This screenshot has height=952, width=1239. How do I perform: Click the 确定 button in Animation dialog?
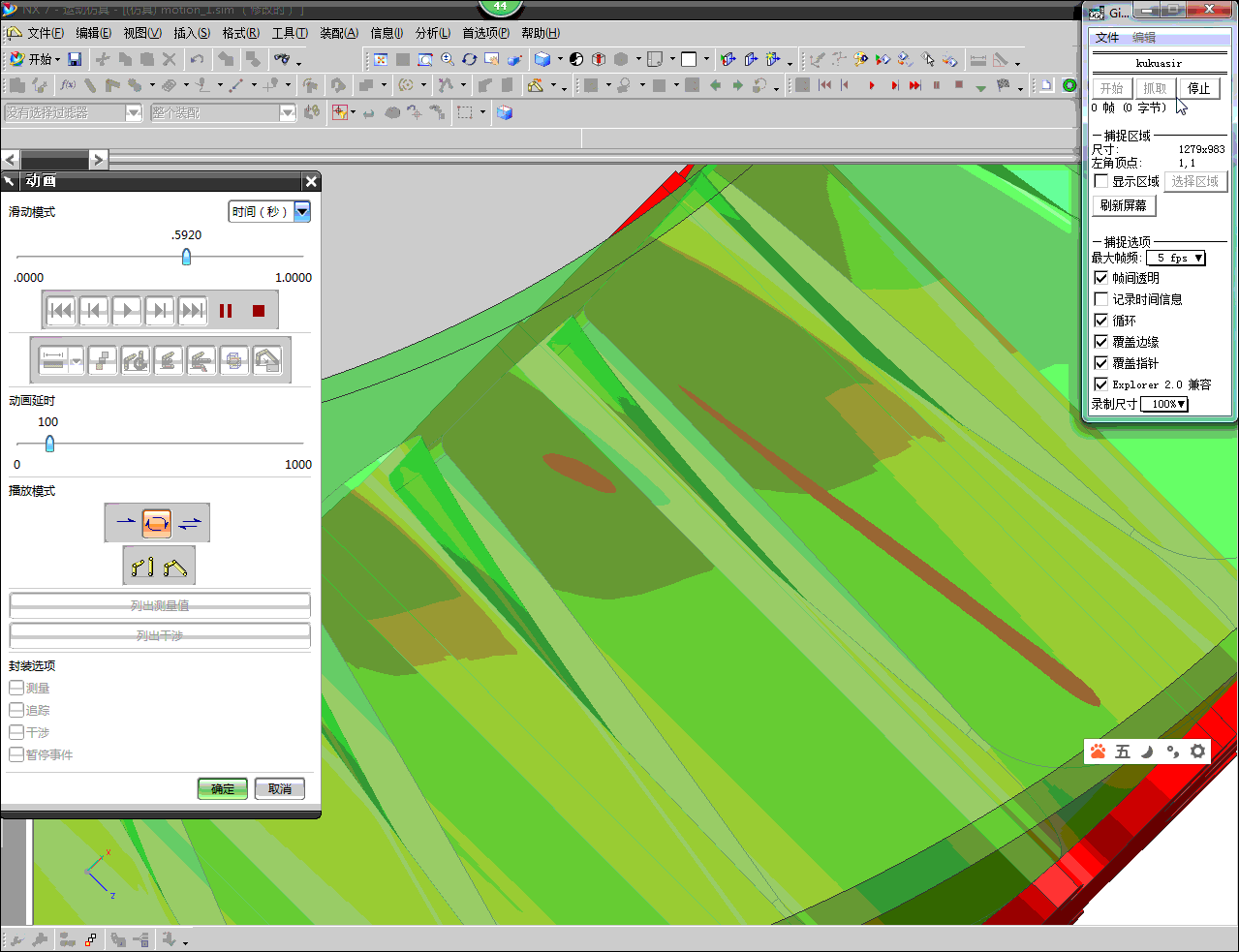[x=223, y=788]
